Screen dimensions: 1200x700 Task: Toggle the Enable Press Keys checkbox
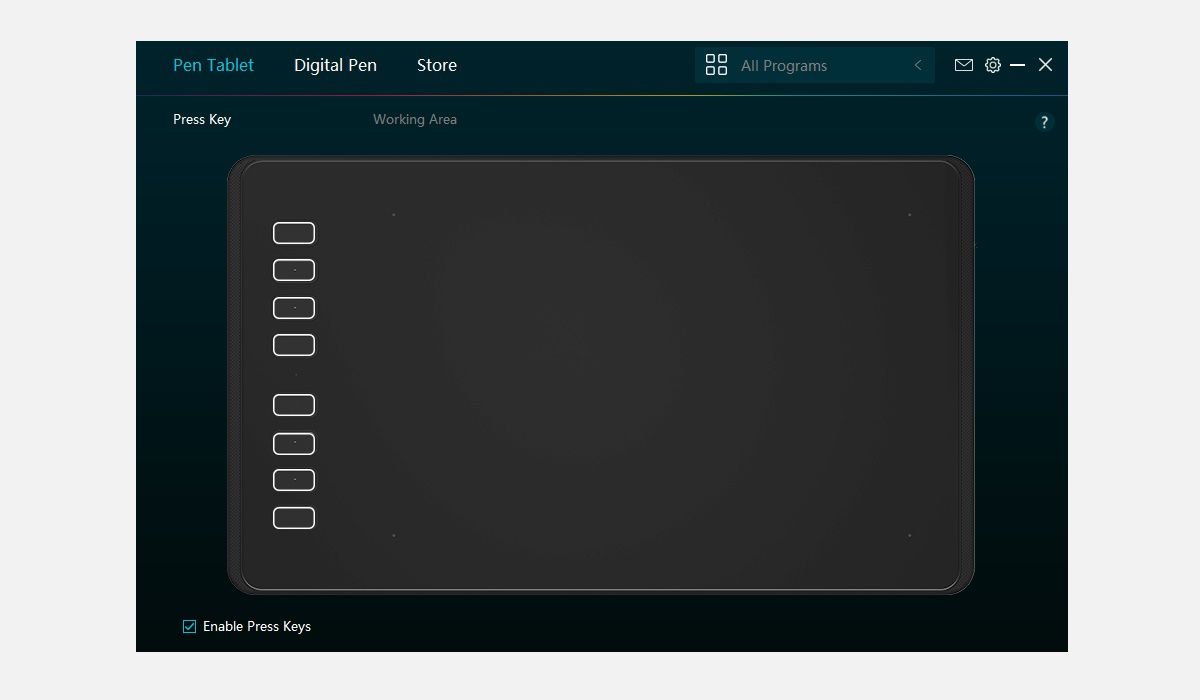pos(188,626)
